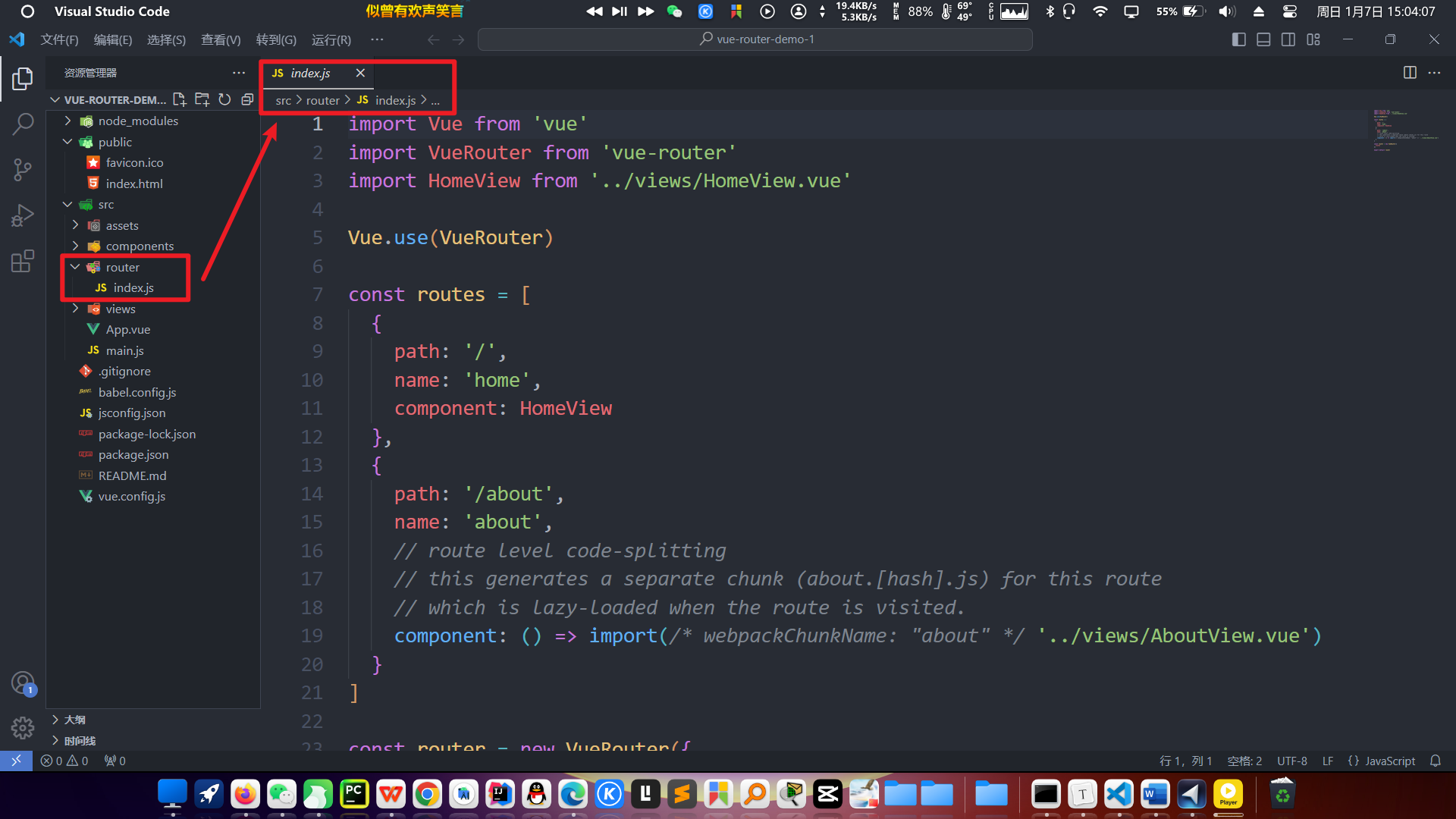Open the 查看(V) menu
Viewport: 1456px width, 819px height.
click(221, 39)
